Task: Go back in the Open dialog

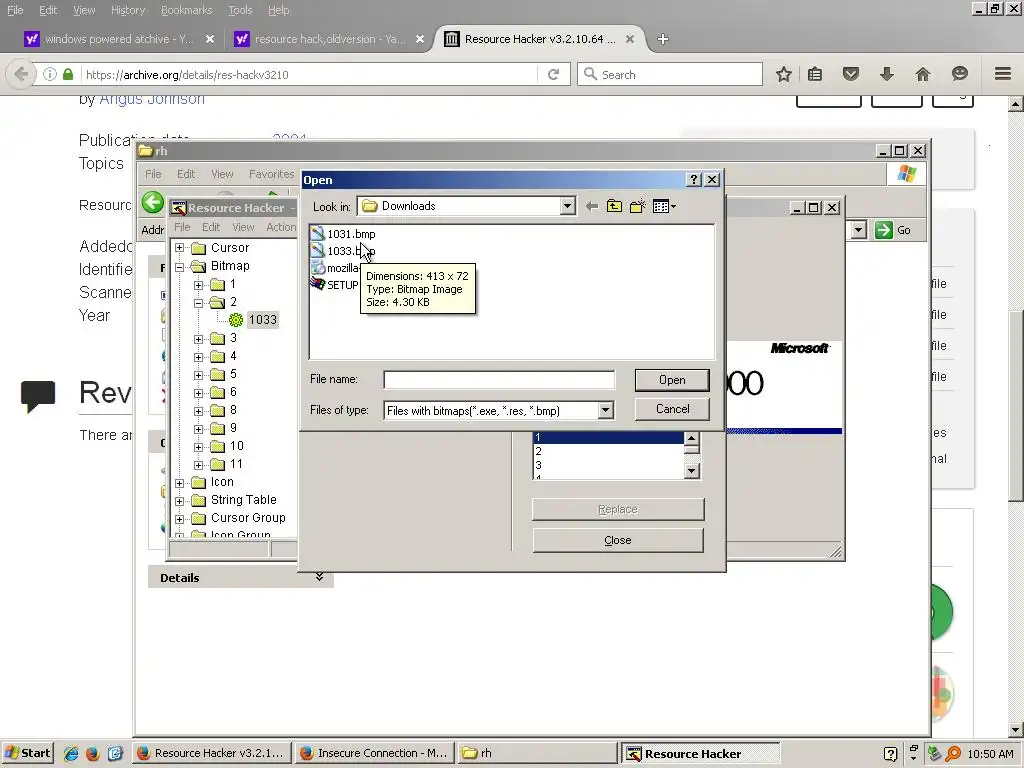Action: point(592,206)
